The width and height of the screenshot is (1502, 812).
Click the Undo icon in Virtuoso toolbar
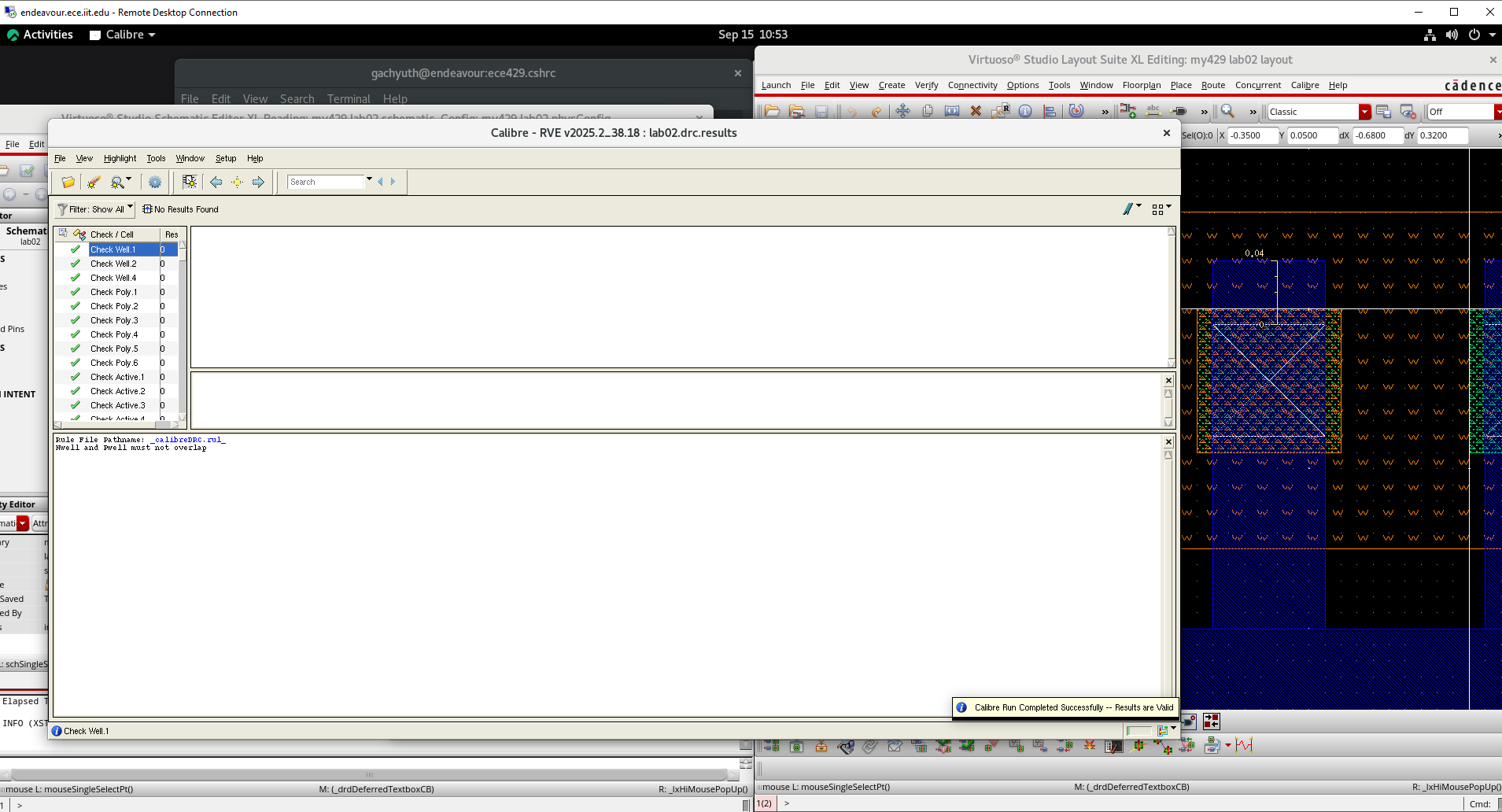coord(851,112)
